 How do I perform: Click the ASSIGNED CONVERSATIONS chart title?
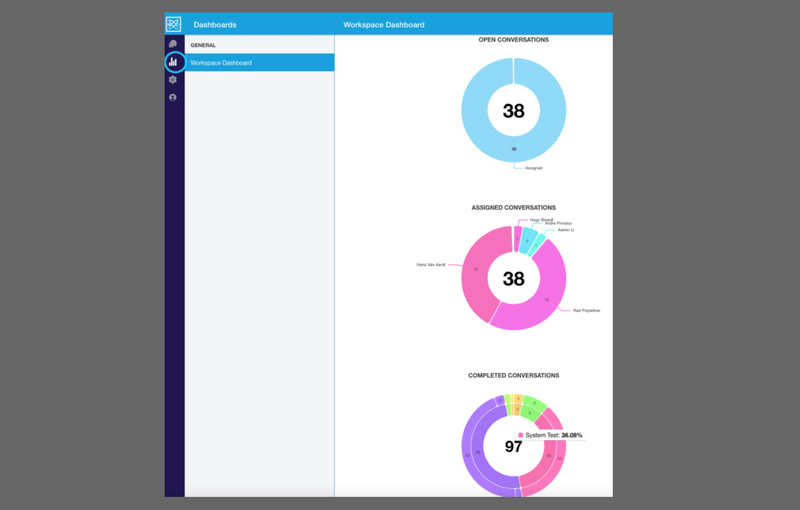pos(513,208)
